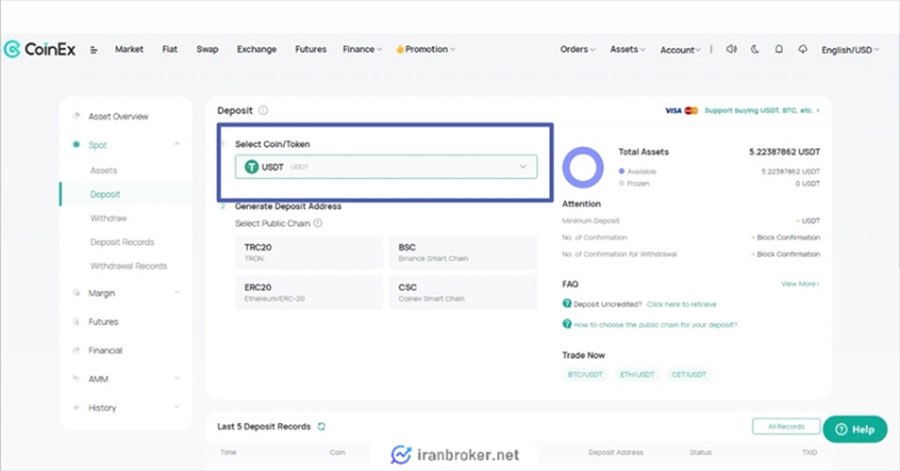Select the BSC Binance Smart Chain
900x471 pixels.
463,252
